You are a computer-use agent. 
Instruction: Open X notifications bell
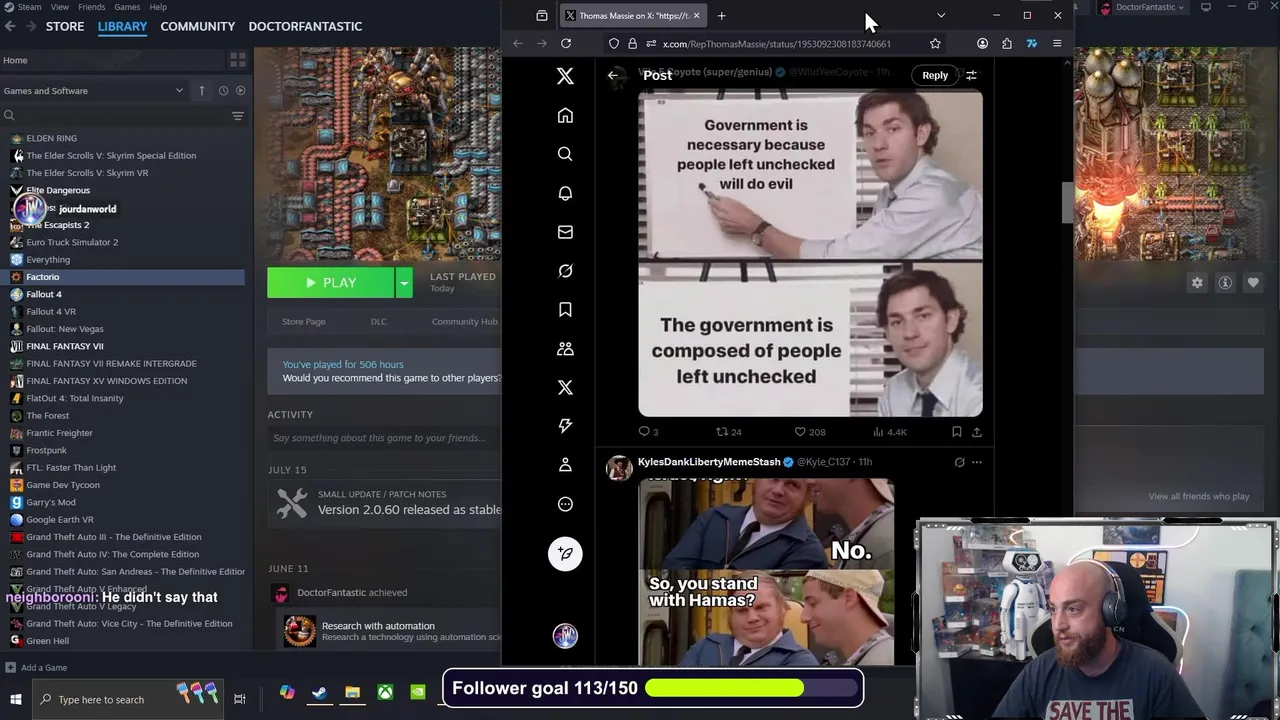point(565,193)
